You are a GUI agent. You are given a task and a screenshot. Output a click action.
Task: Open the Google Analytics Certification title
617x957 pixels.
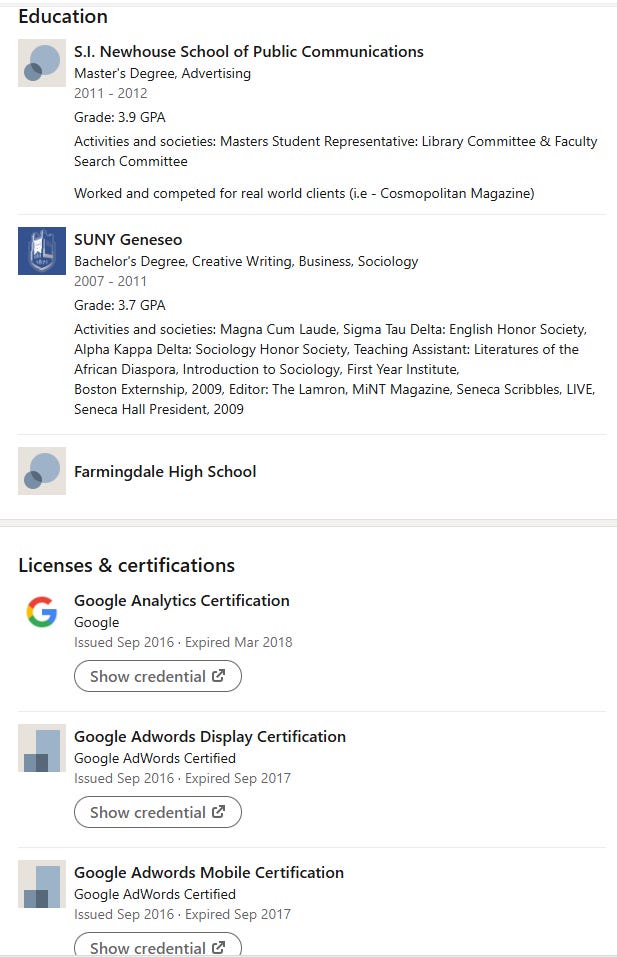(182, 601)
